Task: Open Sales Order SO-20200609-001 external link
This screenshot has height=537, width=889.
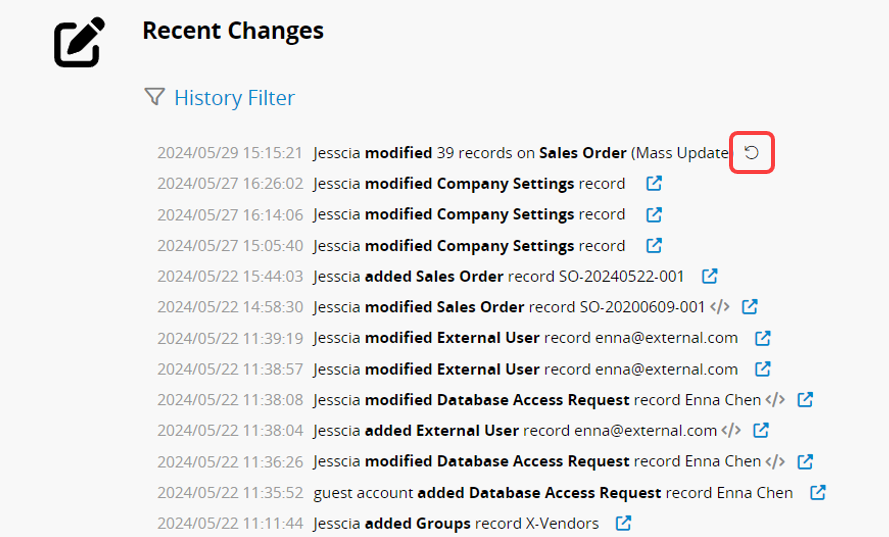Action: 749,307
